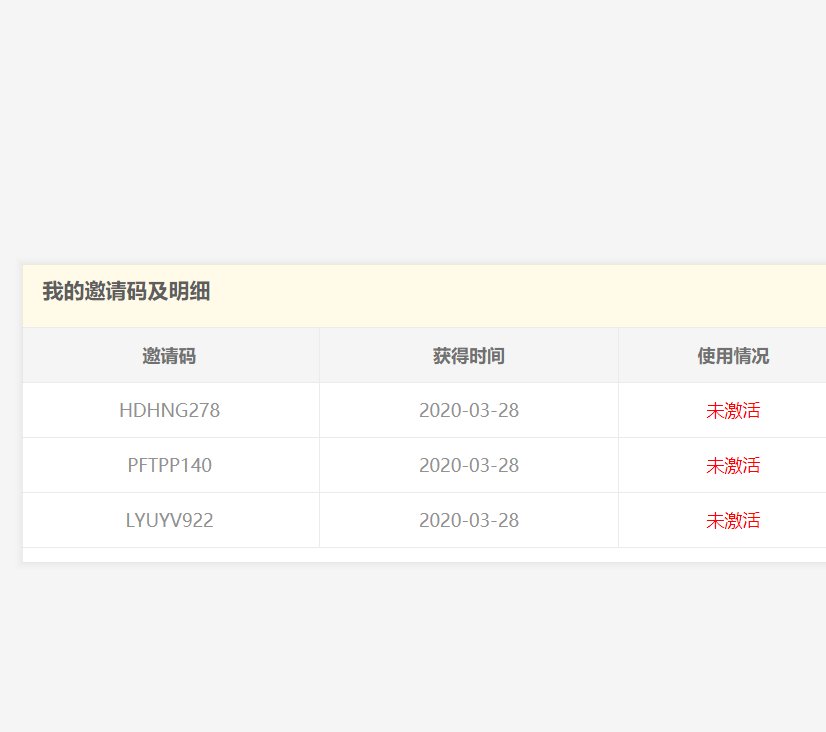826x732 pixels.
Task: Click the 未激活 status for HDHNG278
Action: click(x=734, y=410)
